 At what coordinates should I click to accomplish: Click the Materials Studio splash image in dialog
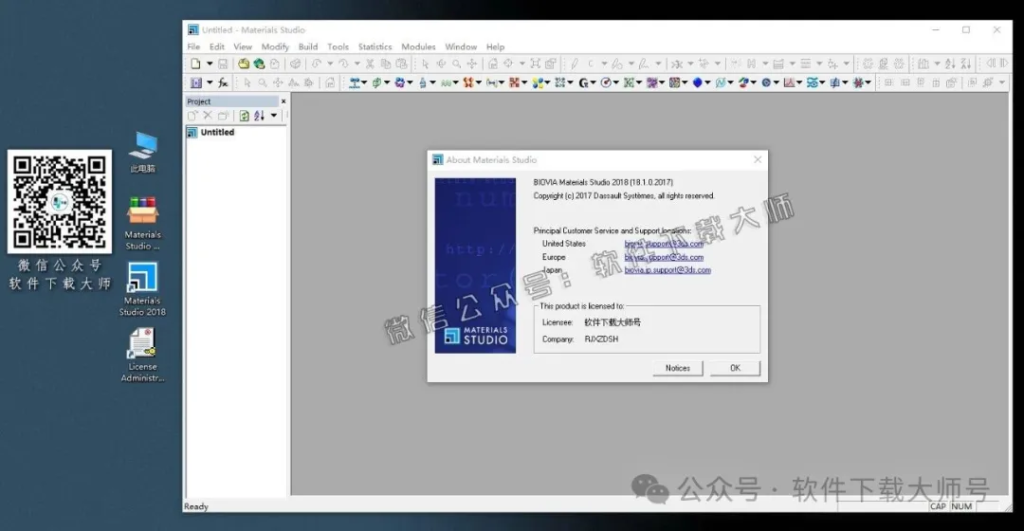(x=475, y=265)
